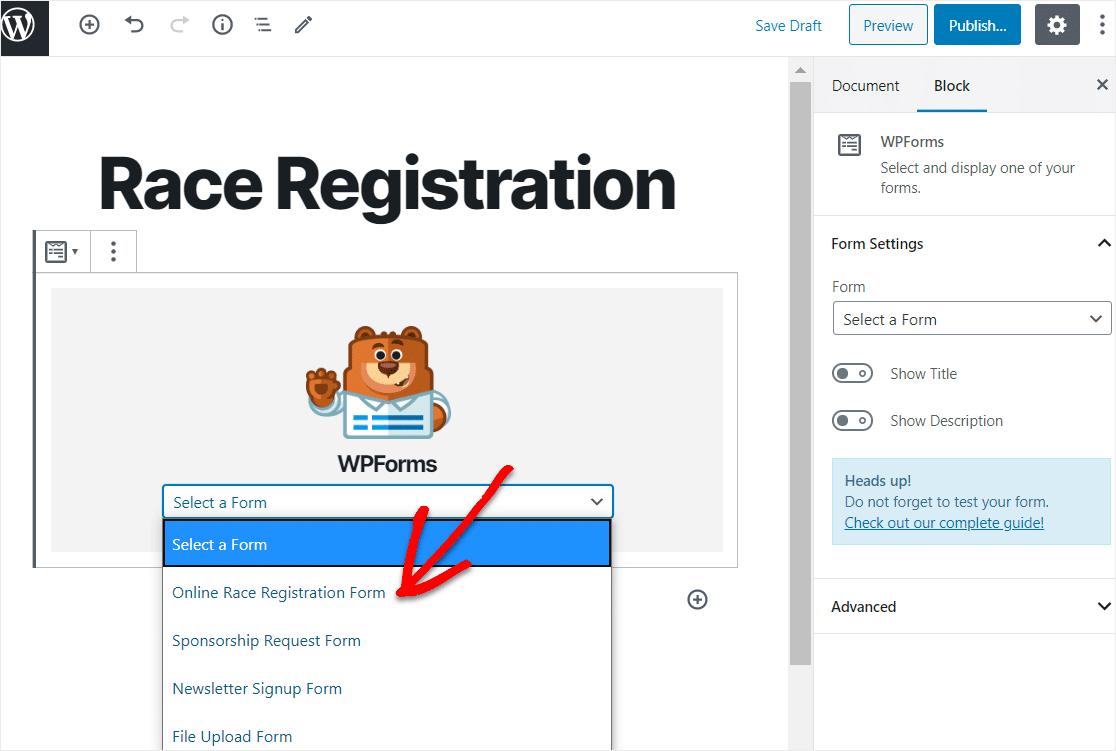Click the scrollbar up arrow
1116x751 pixels.
click(x=800, y=70)
